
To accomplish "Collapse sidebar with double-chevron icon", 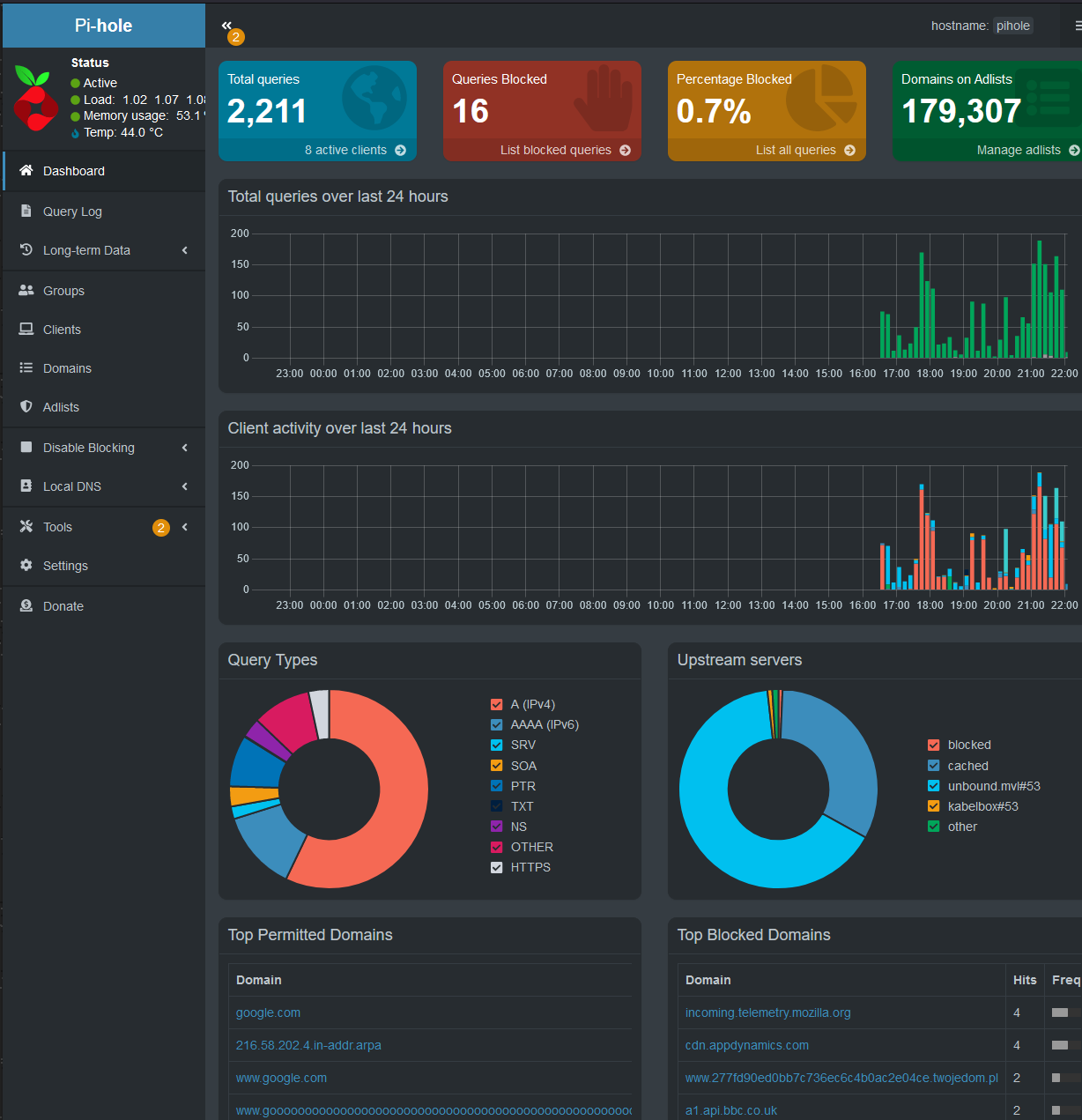I will pyautogui.click(x=226, y=26).
